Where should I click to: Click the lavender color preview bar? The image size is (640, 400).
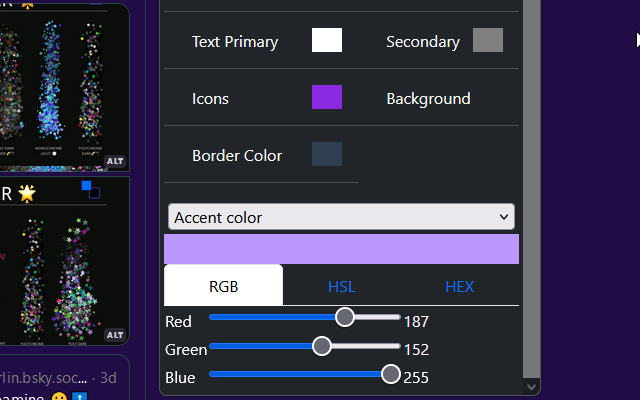[341, 249]
